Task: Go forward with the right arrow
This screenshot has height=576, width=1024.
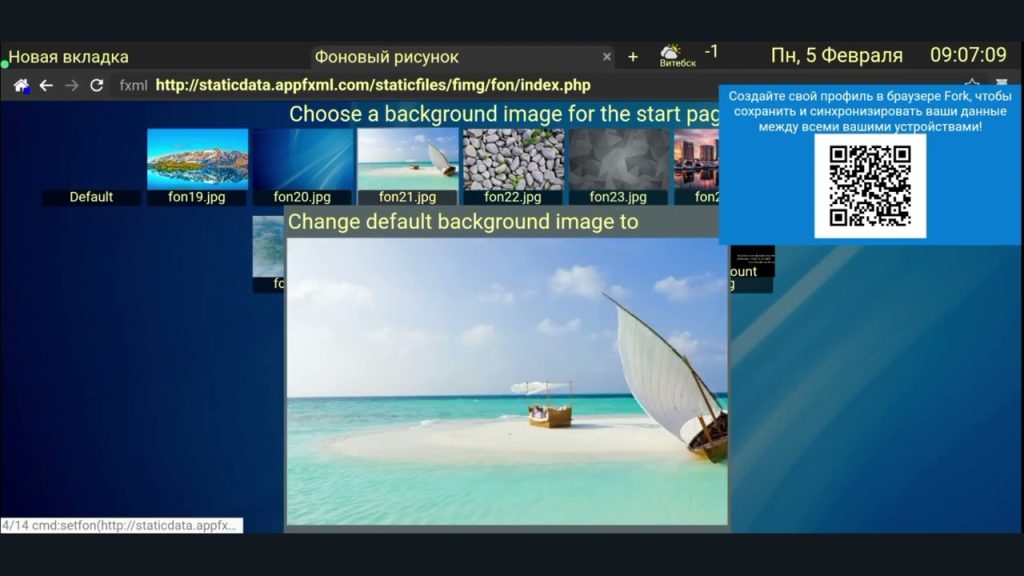Action: [71, 86]
